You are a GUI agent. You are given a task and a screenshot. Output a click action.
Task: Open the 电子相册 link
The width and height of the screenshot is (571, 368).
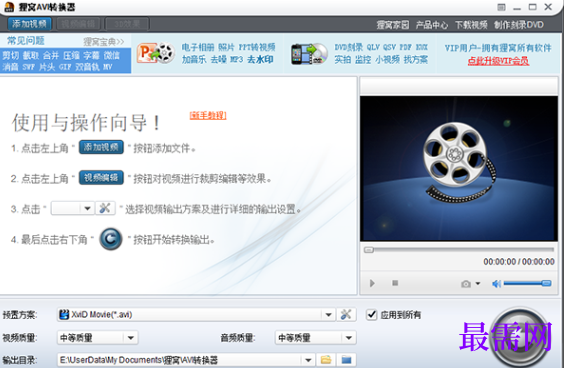tap(198, 47)
